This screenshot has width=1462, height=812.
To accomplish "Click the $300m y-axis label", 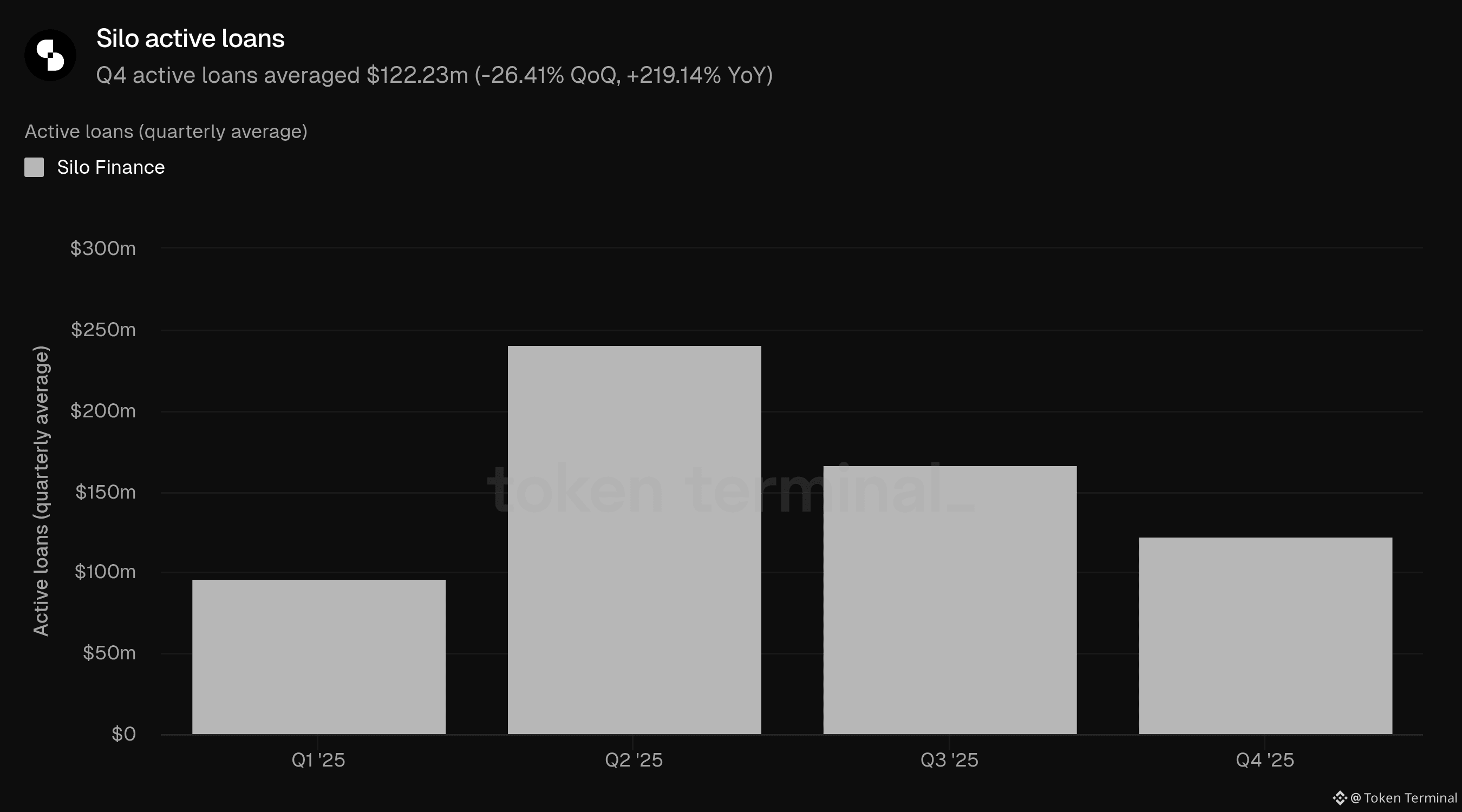I will tap(103, 248).
